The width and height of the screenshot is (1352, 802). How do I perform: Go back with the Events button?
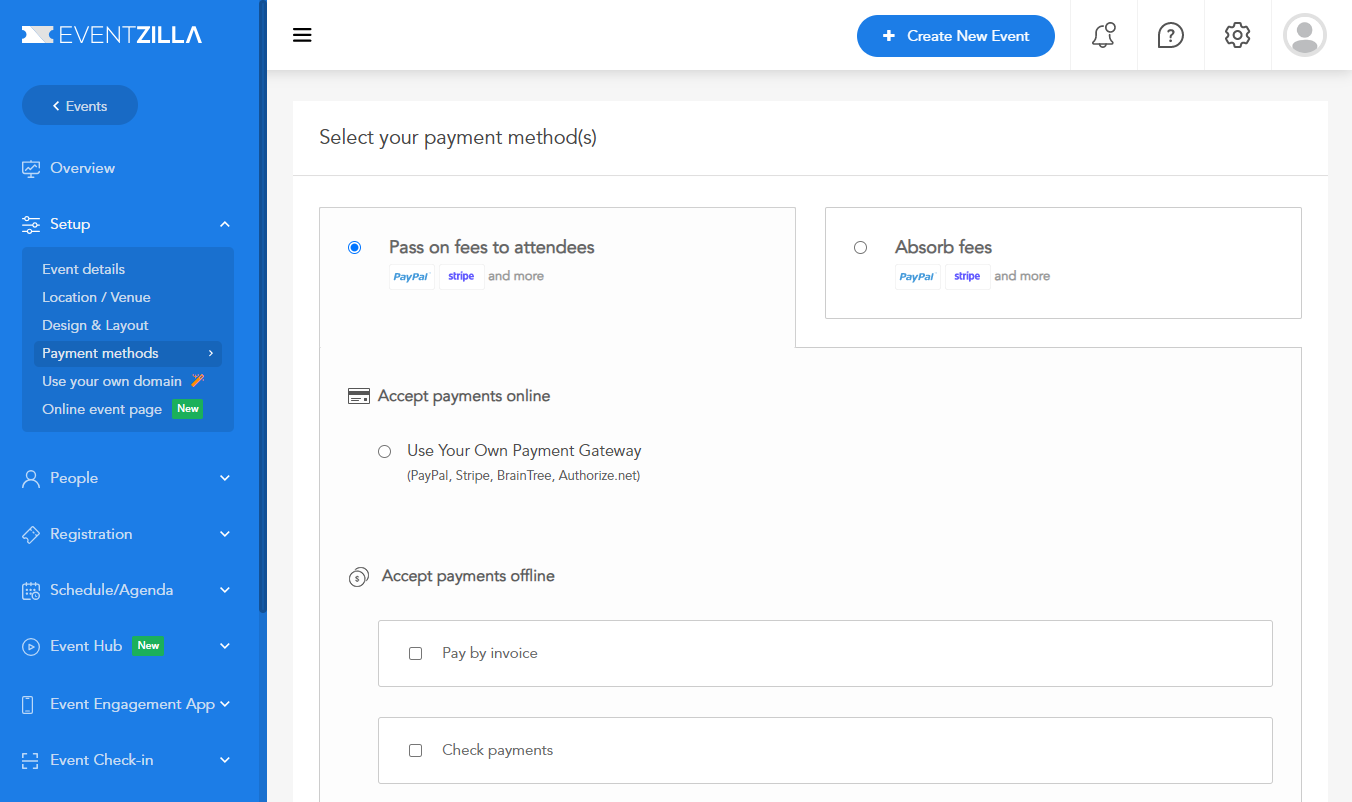click(x=80, y=105)
